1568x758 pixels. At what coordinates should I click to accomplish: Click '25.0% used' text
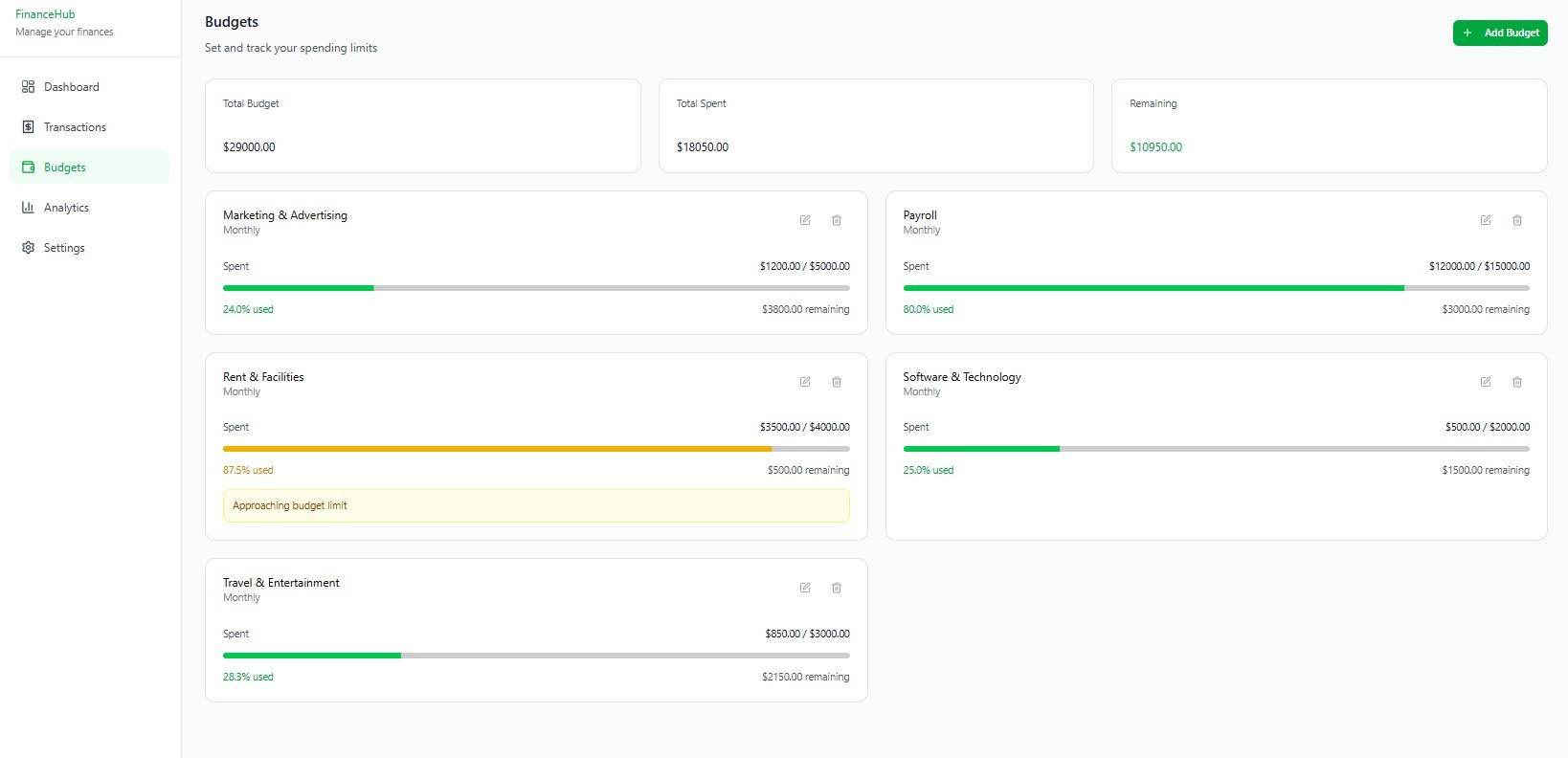tap(929, 470)
